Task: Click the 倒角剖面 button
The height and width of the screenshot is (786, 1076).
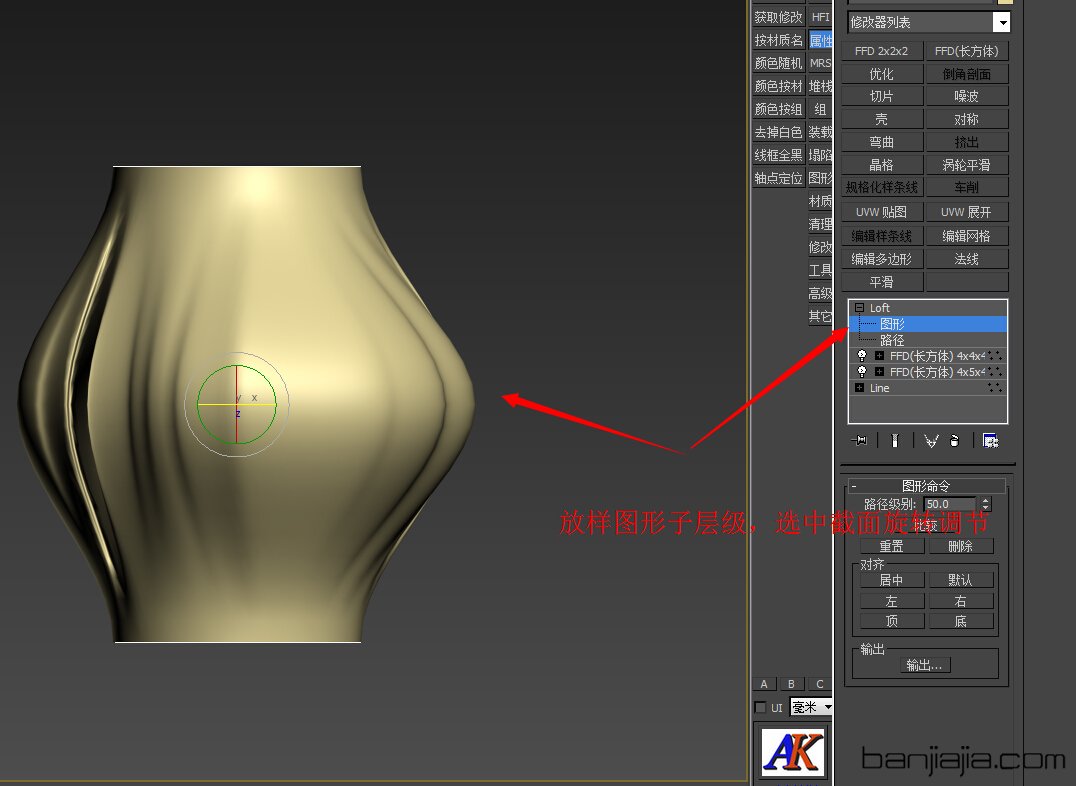Action: coord(966,73)
